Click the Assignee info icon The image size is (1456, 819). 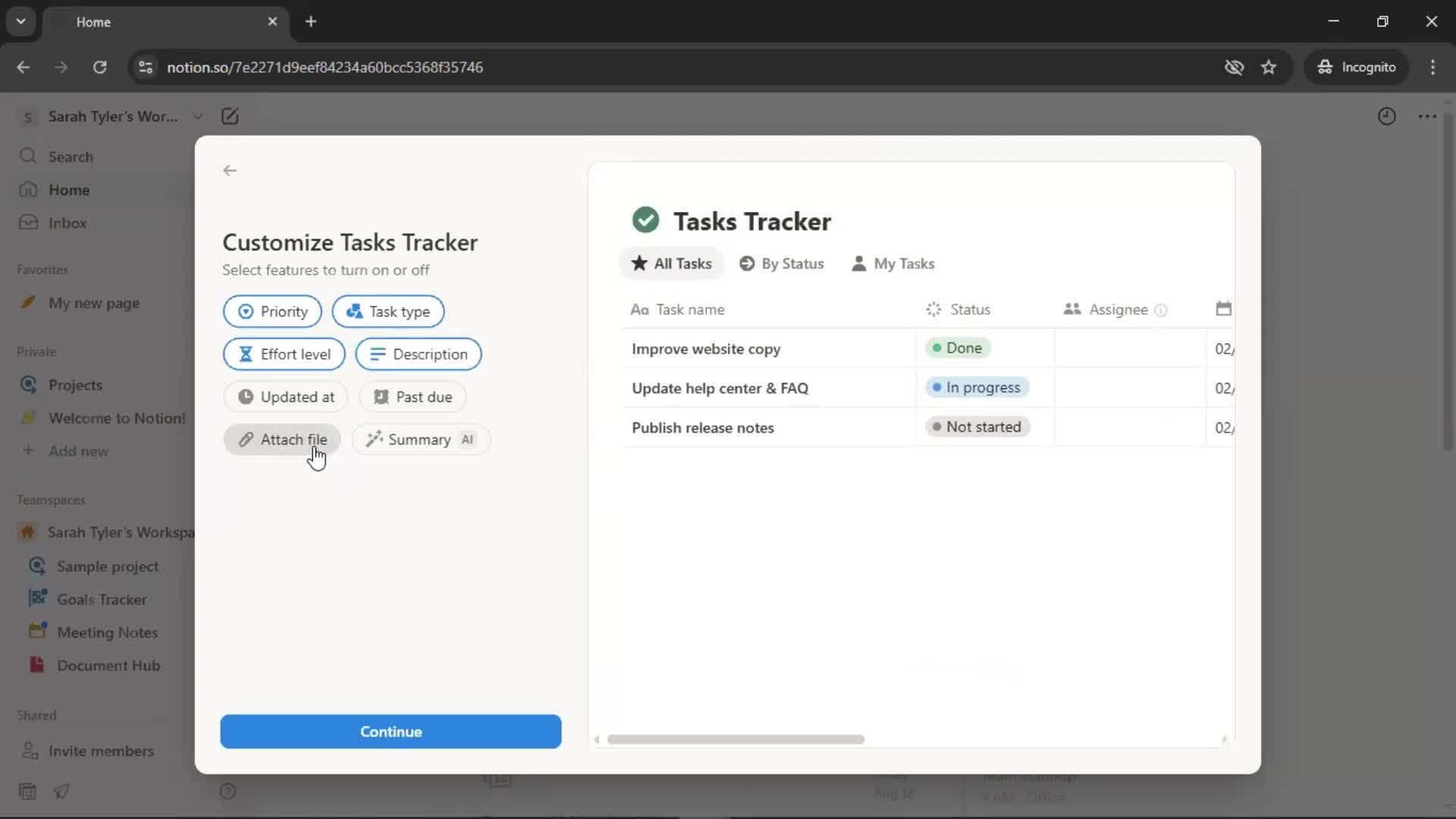click(x=1160, y=310)
